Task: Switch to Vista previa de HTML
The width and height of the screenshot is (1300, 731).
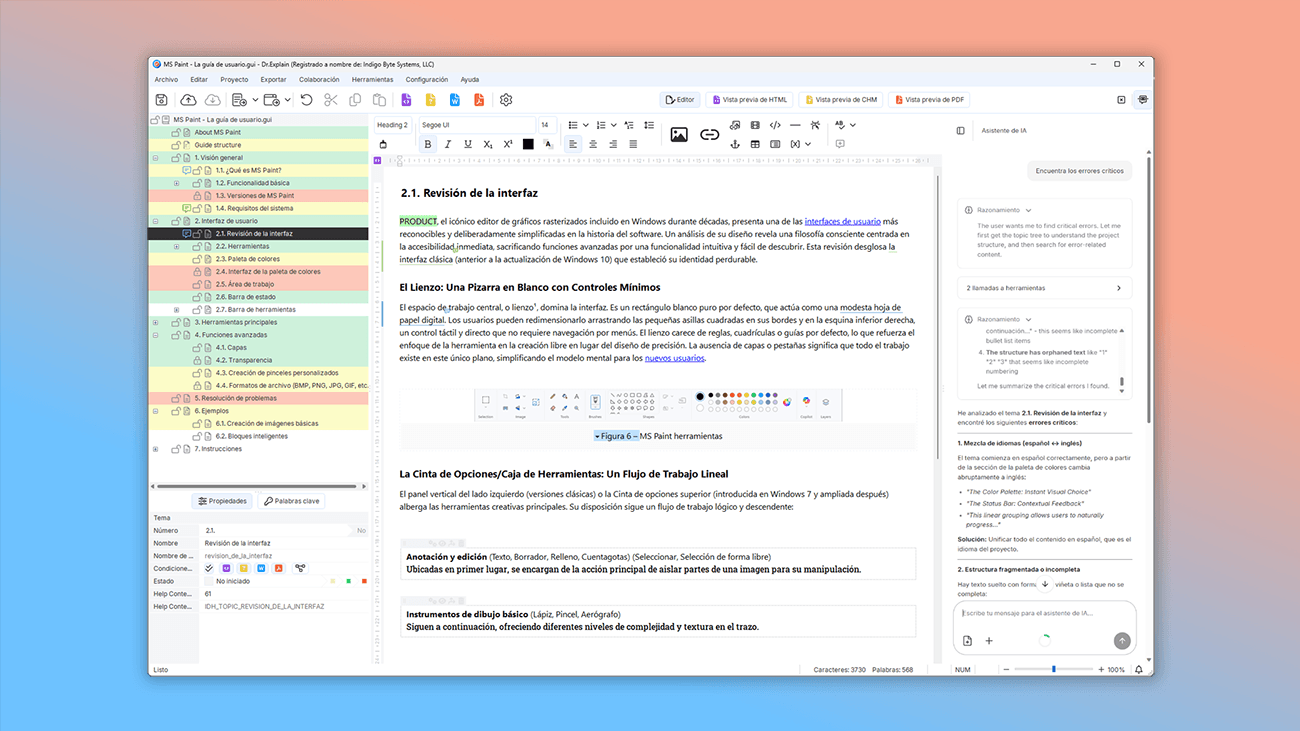Action: [x=750, y=100]
